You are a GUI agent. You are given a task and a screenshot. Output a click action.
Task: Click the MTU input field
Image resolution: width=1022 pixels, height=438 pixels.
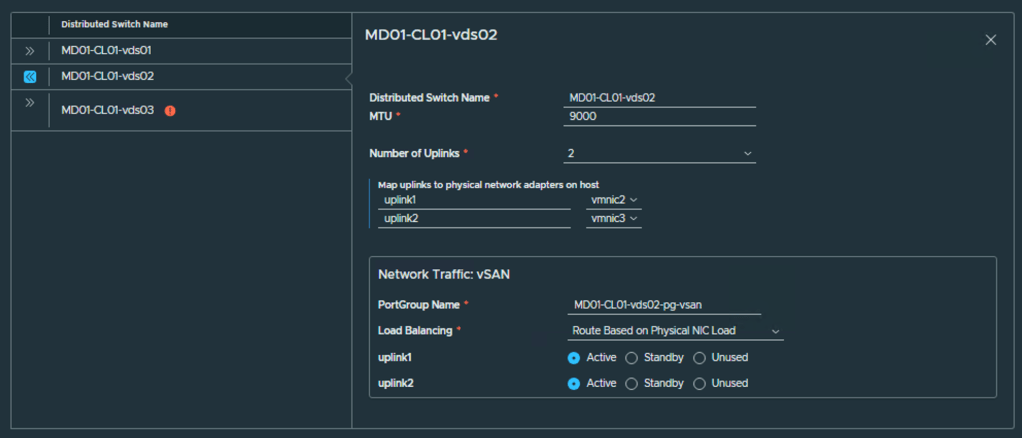point(659,116)
